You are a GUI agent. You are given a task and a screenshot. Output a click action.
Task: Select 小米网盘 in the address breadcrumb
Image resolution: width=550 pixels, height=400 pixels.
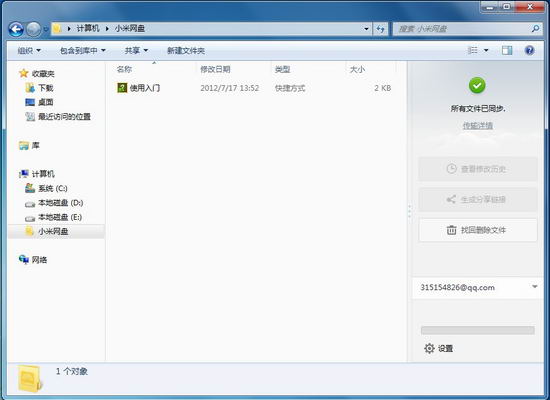(x=130, y=28)
